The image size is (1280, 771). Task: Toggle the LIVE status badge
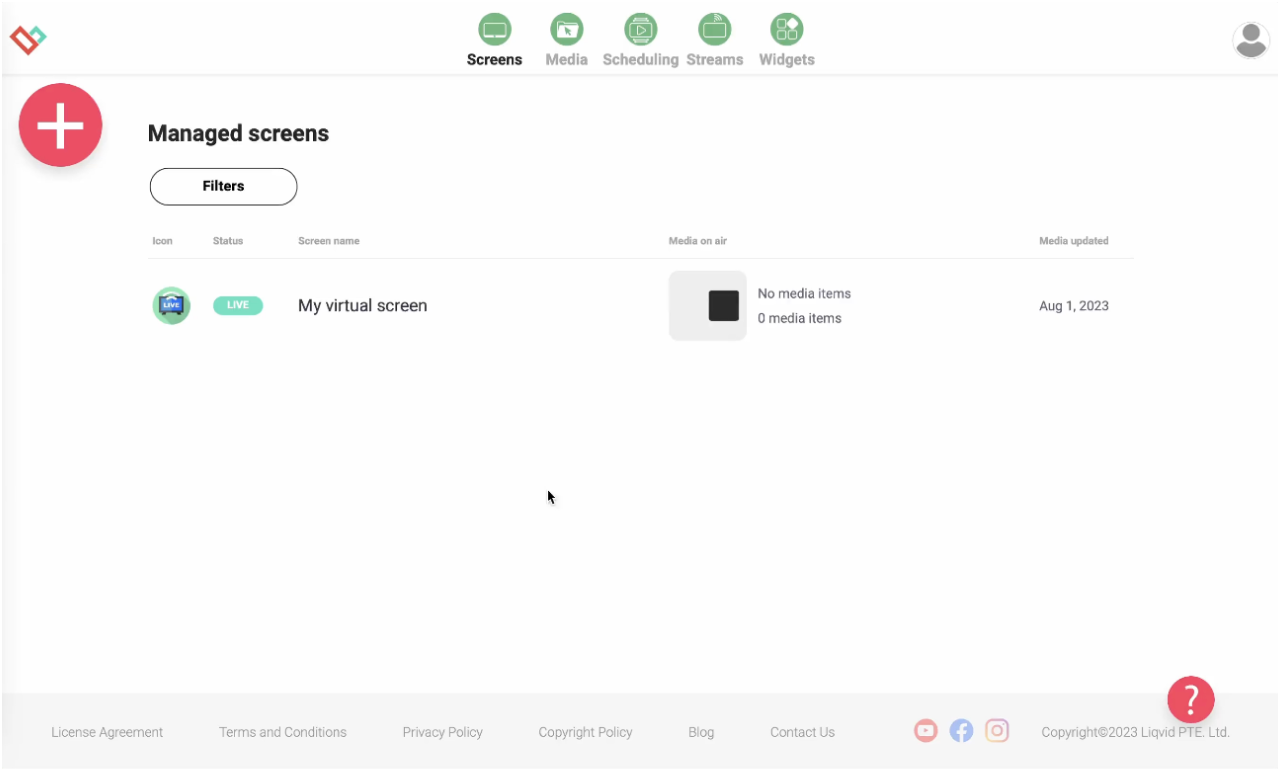pyautogui.click(x=238, y=305)
